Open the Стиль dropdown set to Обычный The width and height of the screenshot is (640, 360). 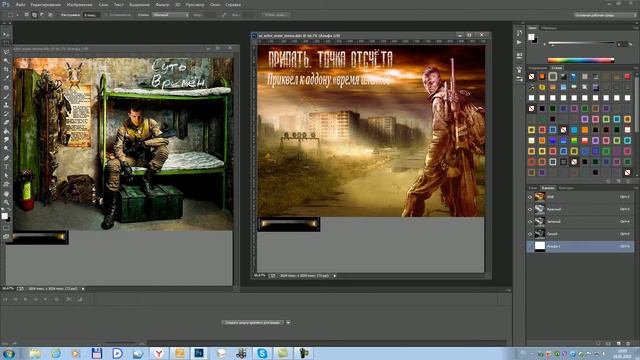tap(171, 15)
